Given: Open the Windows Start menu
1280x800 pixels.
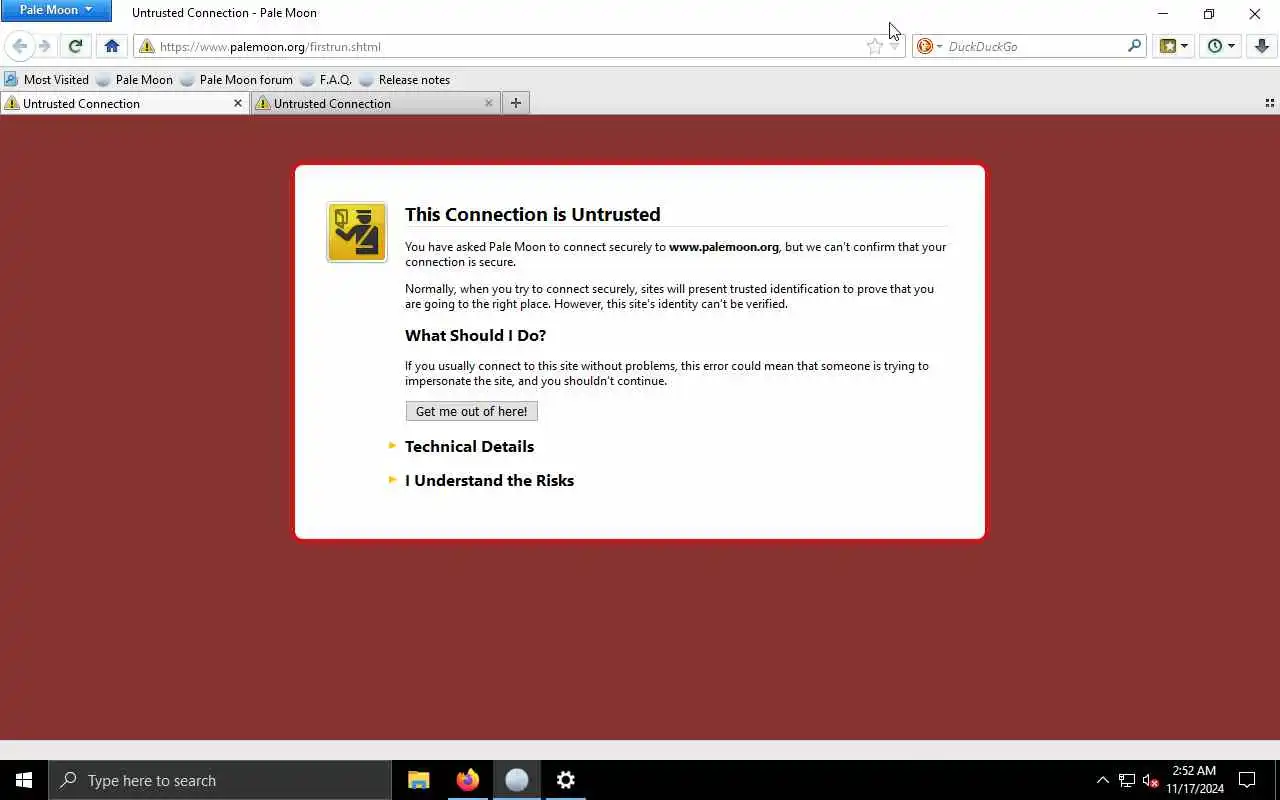Looking at the screenshot, I should coord(24,780).
